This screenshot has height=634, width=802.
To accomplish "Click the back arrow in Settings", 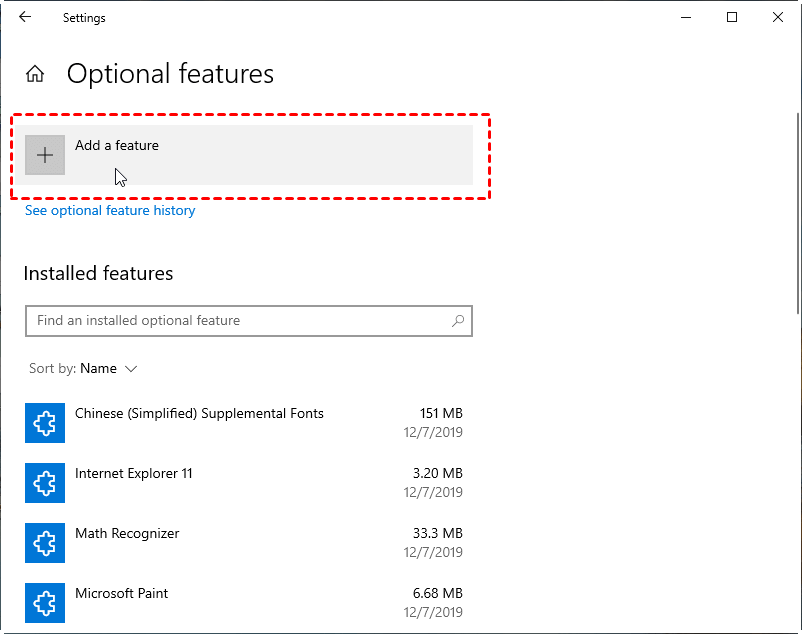I will pyautogui.click(x=25, y=17).
